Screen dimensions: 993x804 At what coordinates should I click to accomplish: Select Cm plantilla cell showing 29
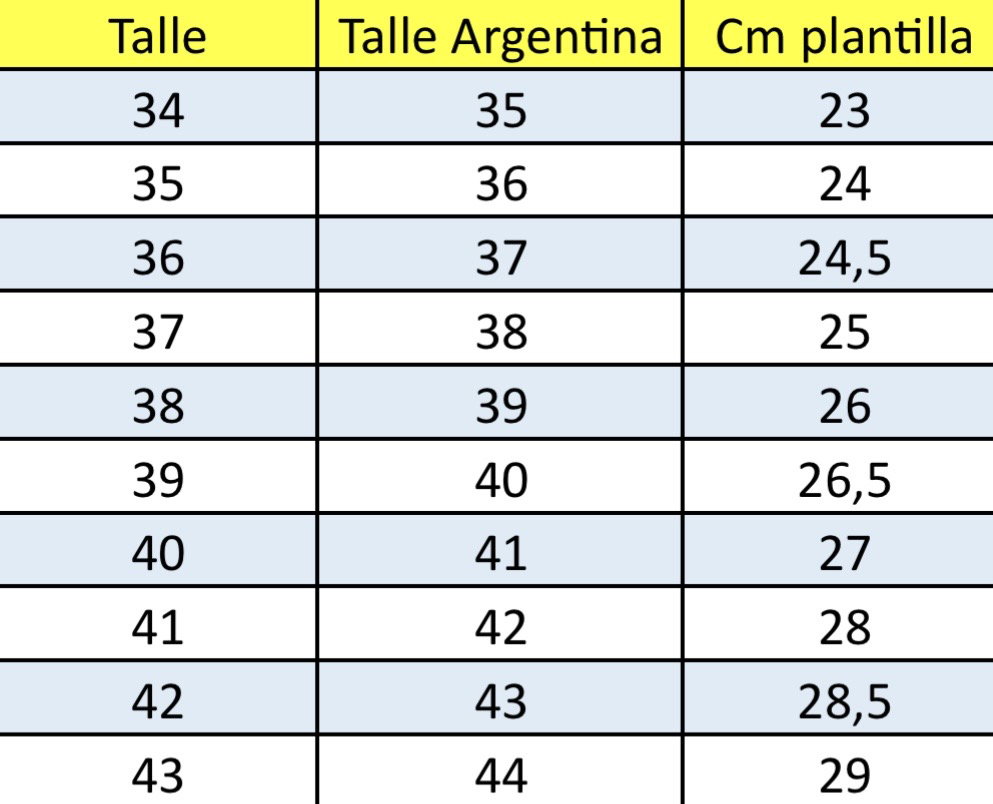pyautogui.click(x=838, y=770)
